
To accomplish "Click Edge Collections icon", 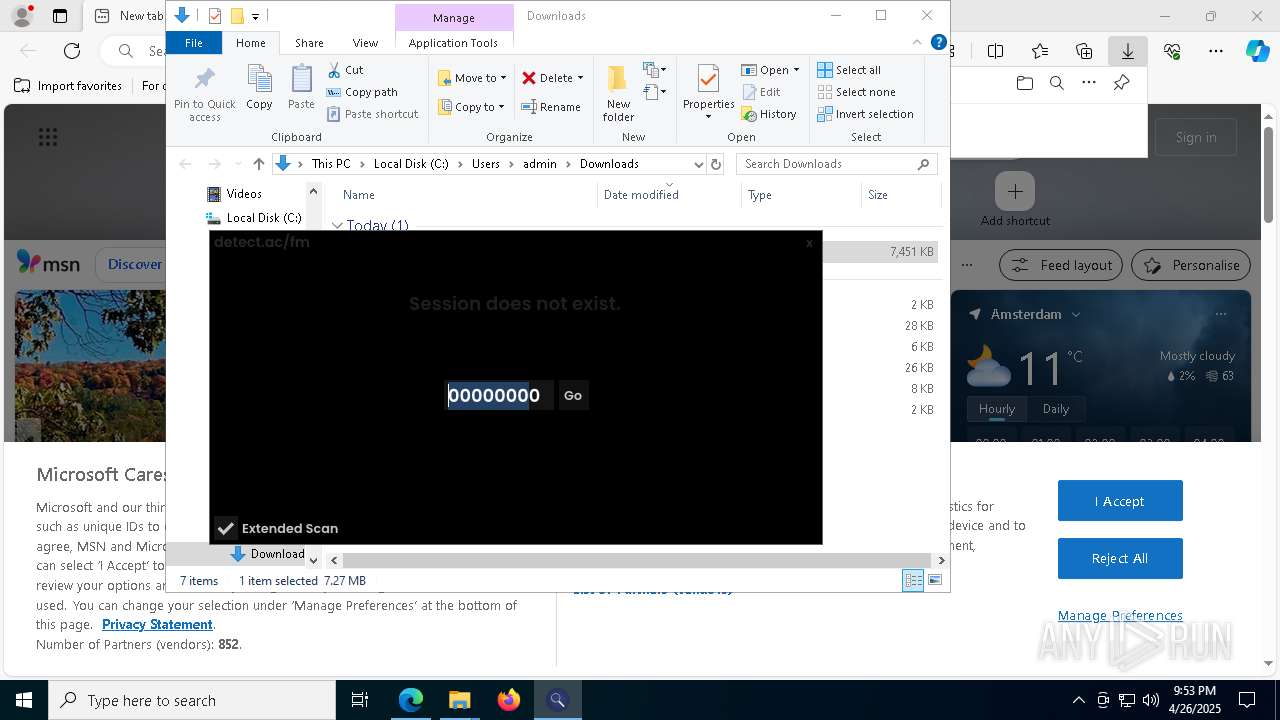I will [x=1084, y=51].
